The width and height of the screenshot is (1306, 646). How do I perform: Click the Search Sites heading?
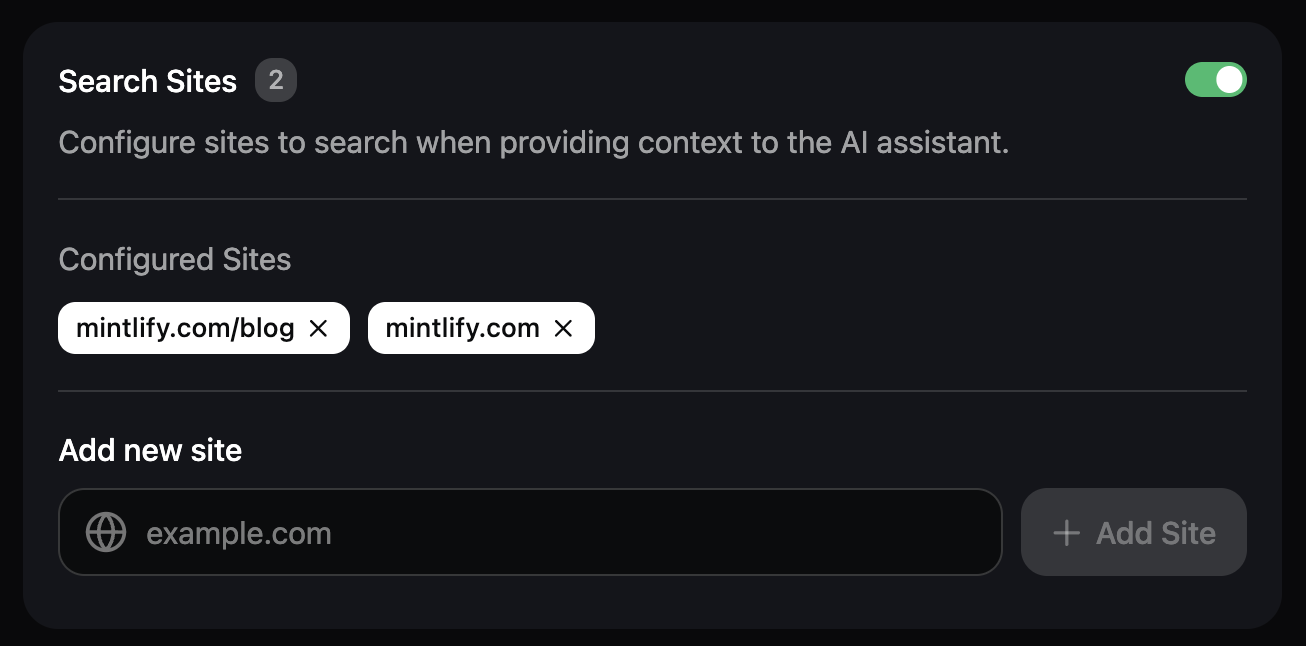(147, 81)
